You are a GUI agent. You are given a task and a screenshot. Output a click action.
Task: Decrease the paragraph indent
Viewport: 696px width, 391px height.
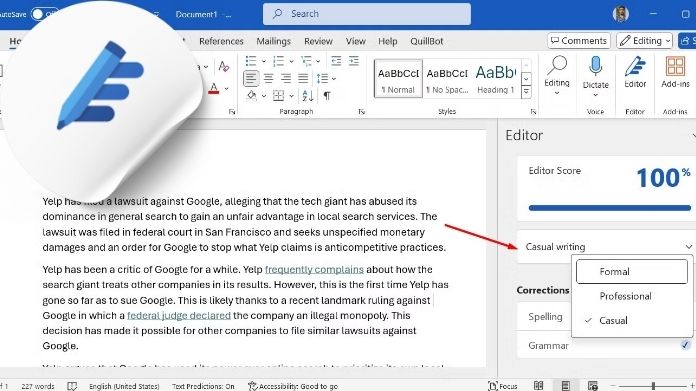point(336,61)
